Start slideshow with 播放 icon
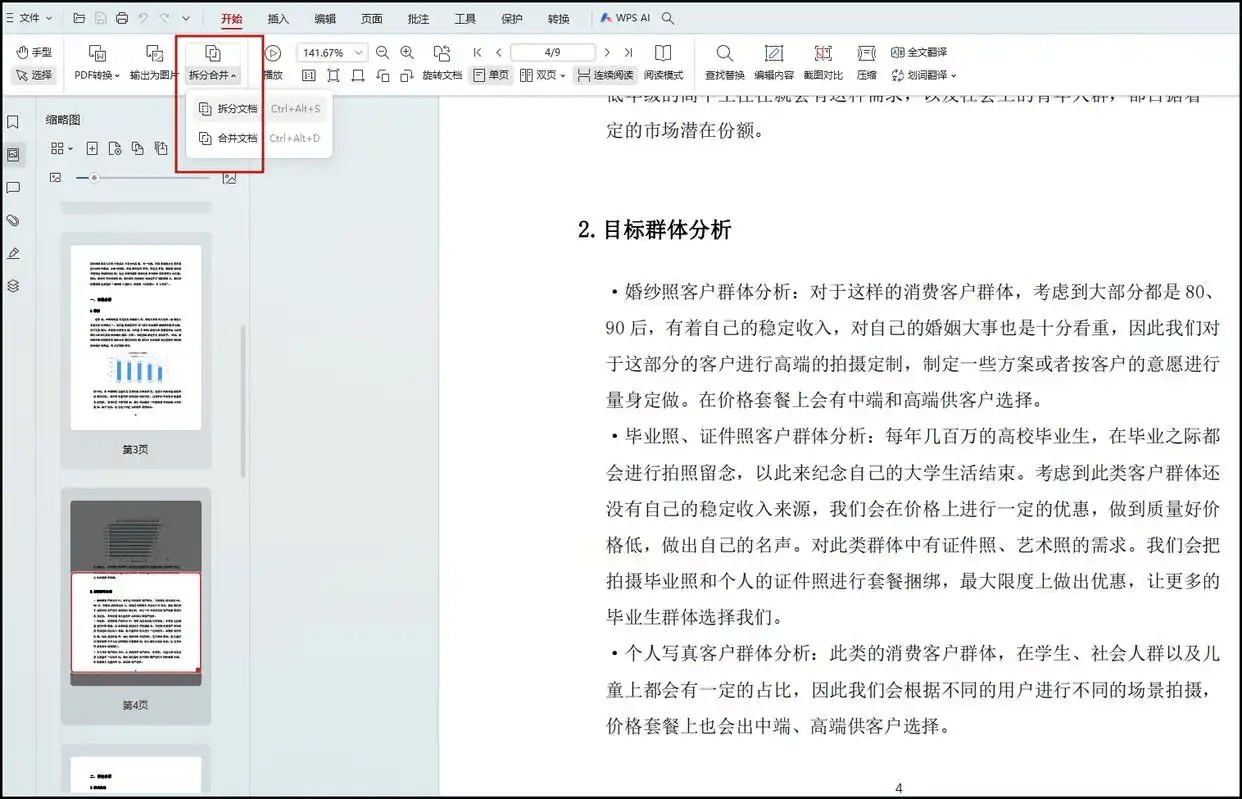The height and width of the screenshot is (799, 1242). 273,54
